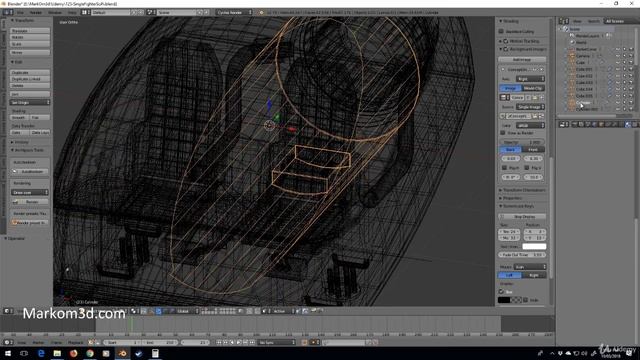Toggle the Flip vertically checkbox

coord(527,168)
